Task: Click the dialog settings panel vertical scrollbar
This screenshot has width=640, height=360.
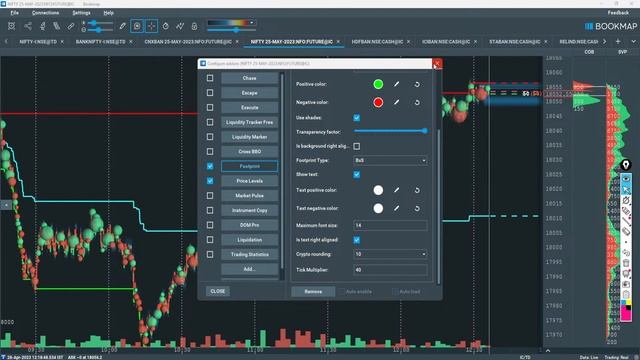Action: [438, 206]
